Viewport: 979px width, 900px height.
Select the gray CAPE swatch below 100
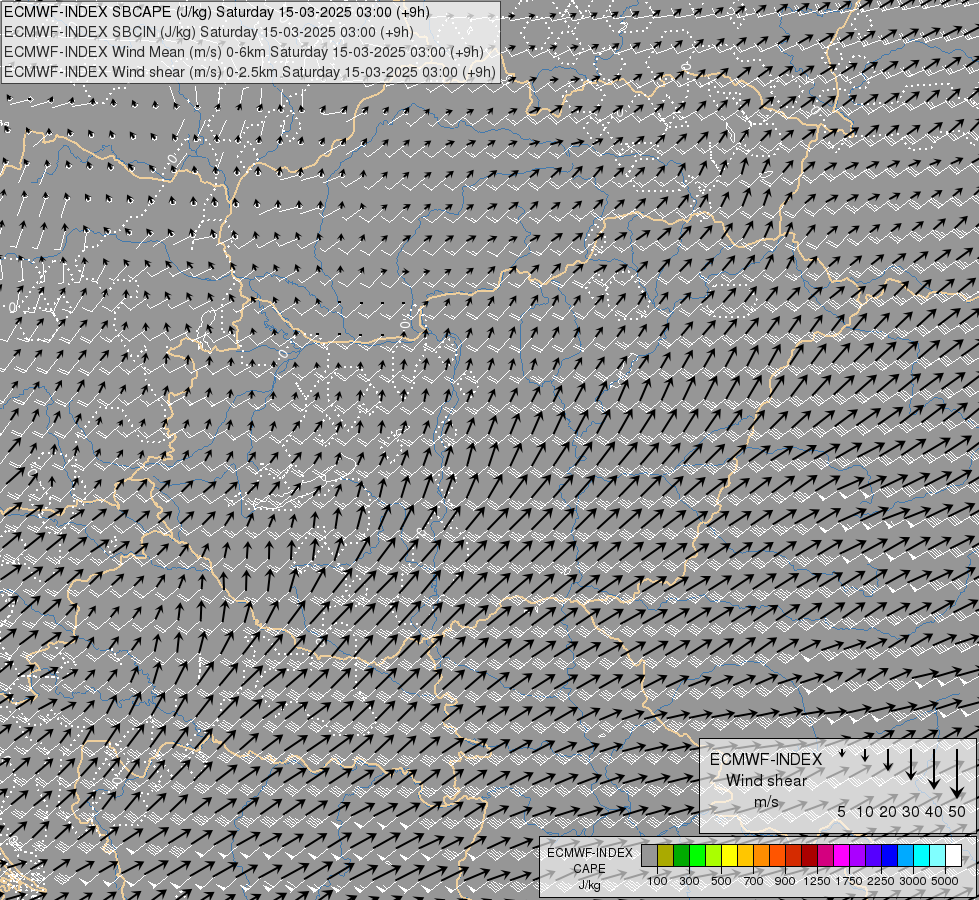(649, 855)
